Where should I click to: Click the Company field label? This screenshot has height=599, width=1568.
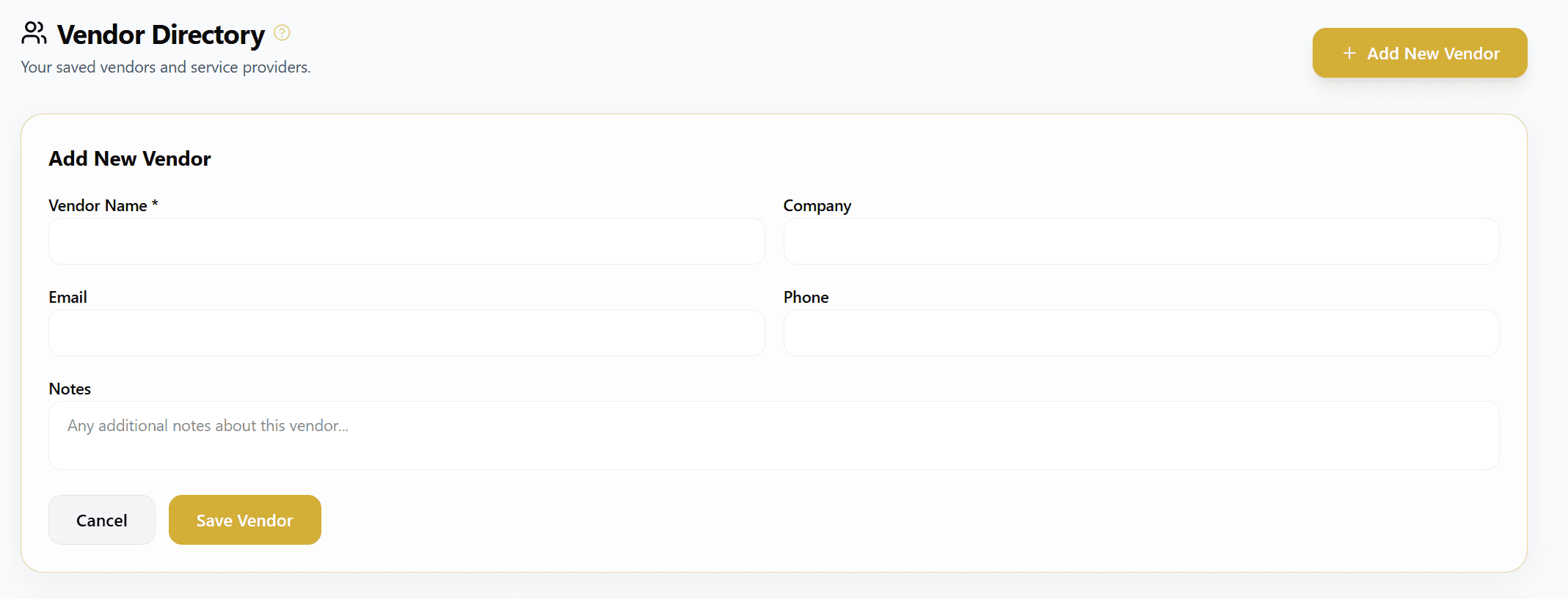[x=817, y=206]
